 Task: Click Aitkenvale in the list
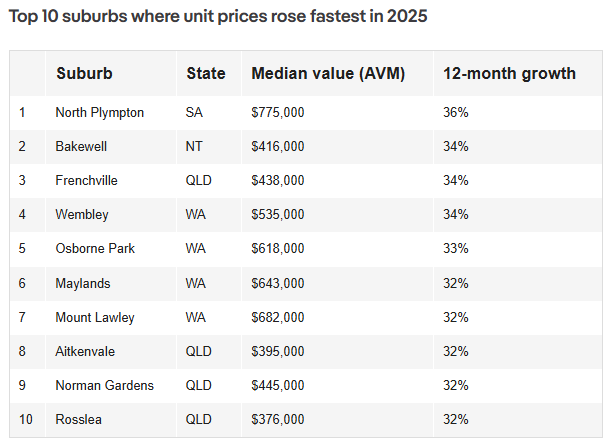point(85,351)
